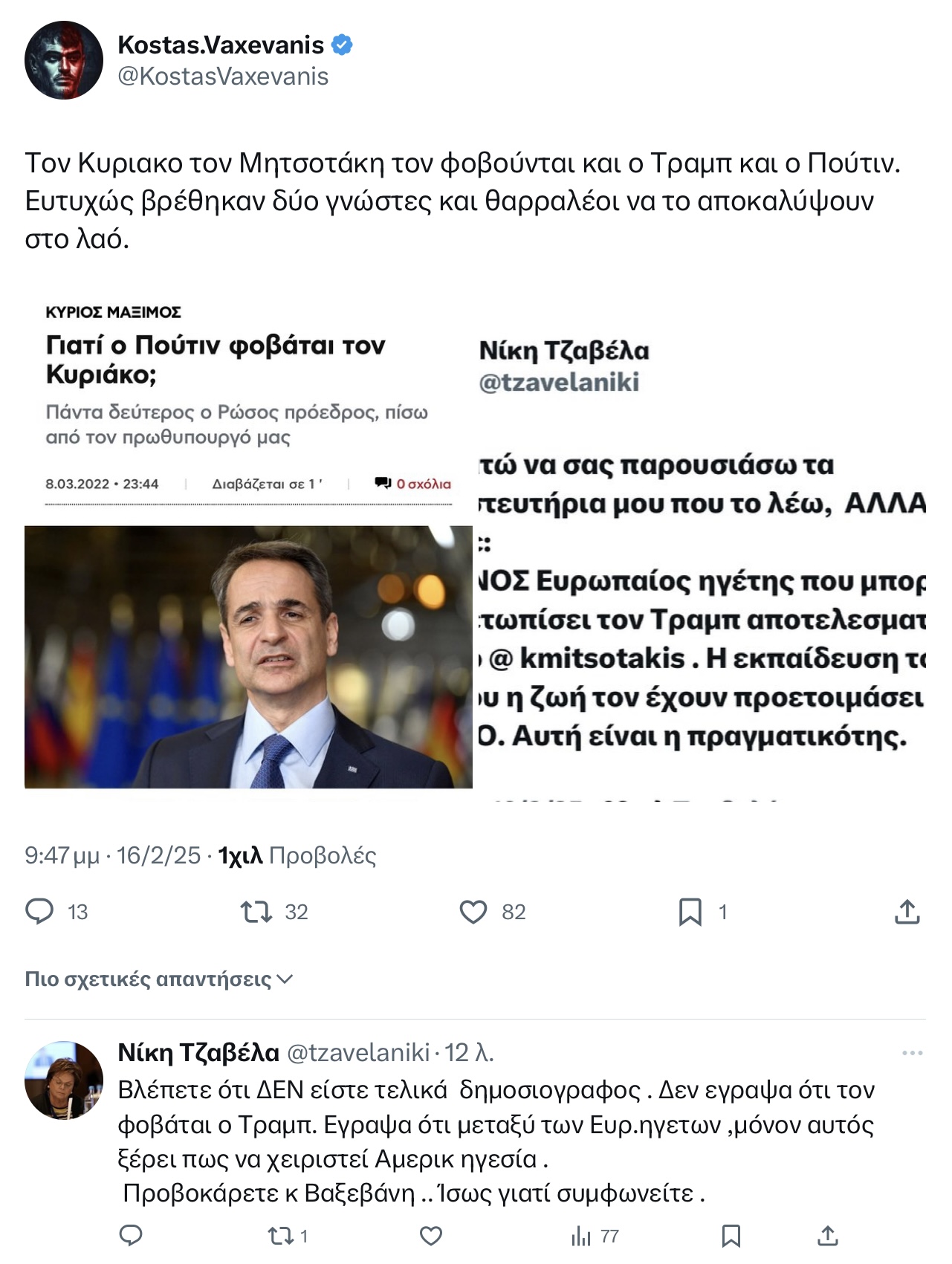The height and width of the screenshot is (1264, 952).
Task: Click the verified badge next to Kostas.Vaxevanis
Action: pyautogui.click(x=342, y=45)
